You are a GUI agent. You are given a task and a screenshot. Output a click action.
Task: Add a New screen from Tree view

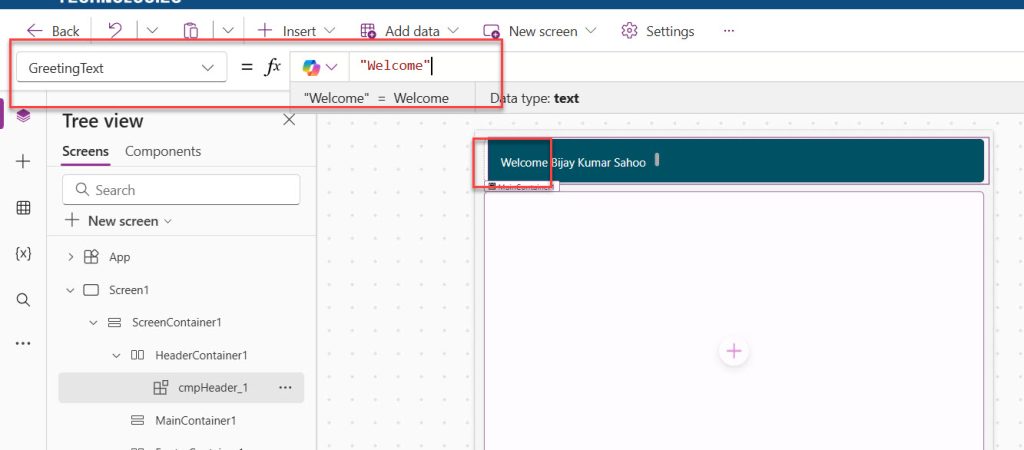118,221
